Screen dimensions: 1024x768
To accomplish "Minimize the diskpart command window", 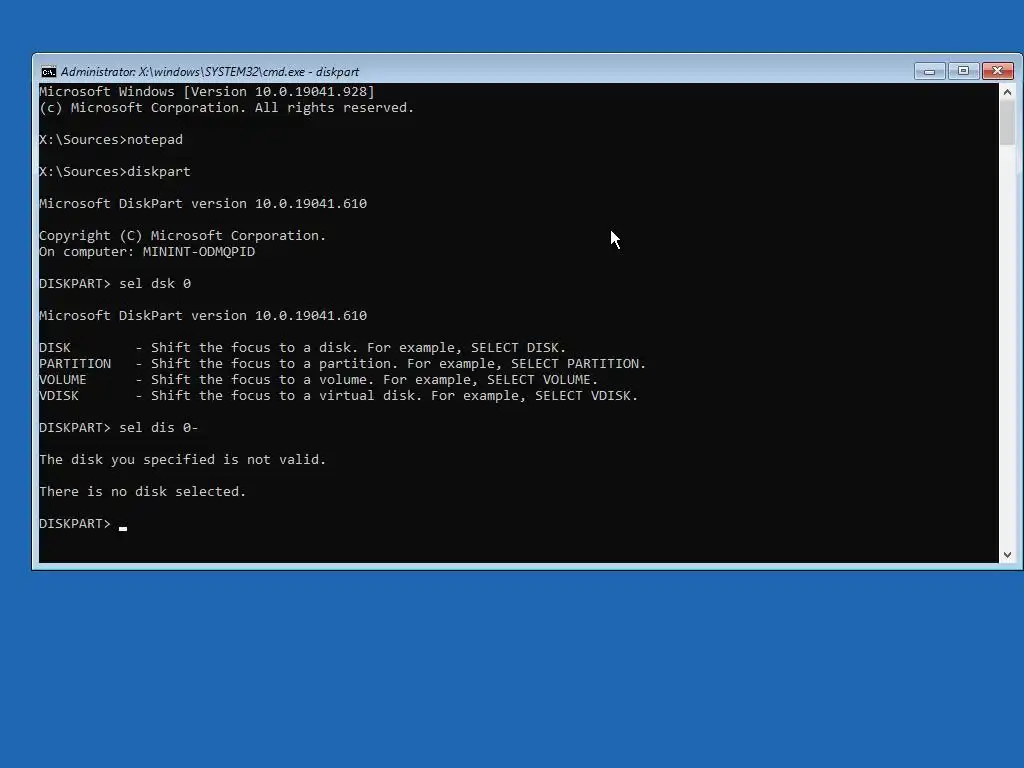I will coord(929,71).
